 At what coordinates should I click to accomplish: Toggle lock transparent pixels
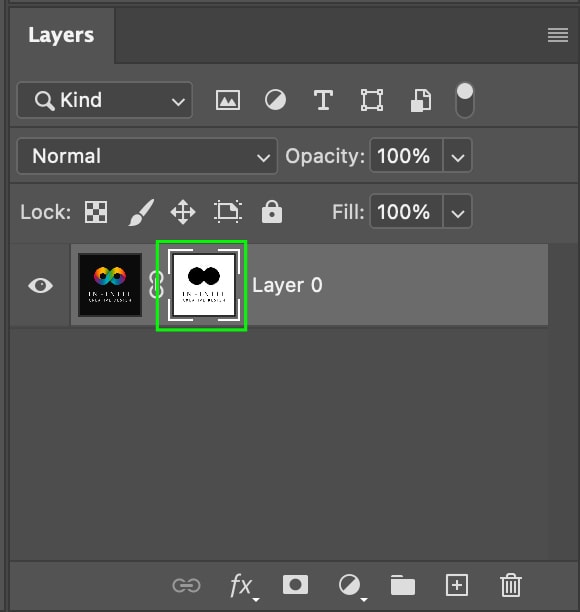tap(96, 212)
